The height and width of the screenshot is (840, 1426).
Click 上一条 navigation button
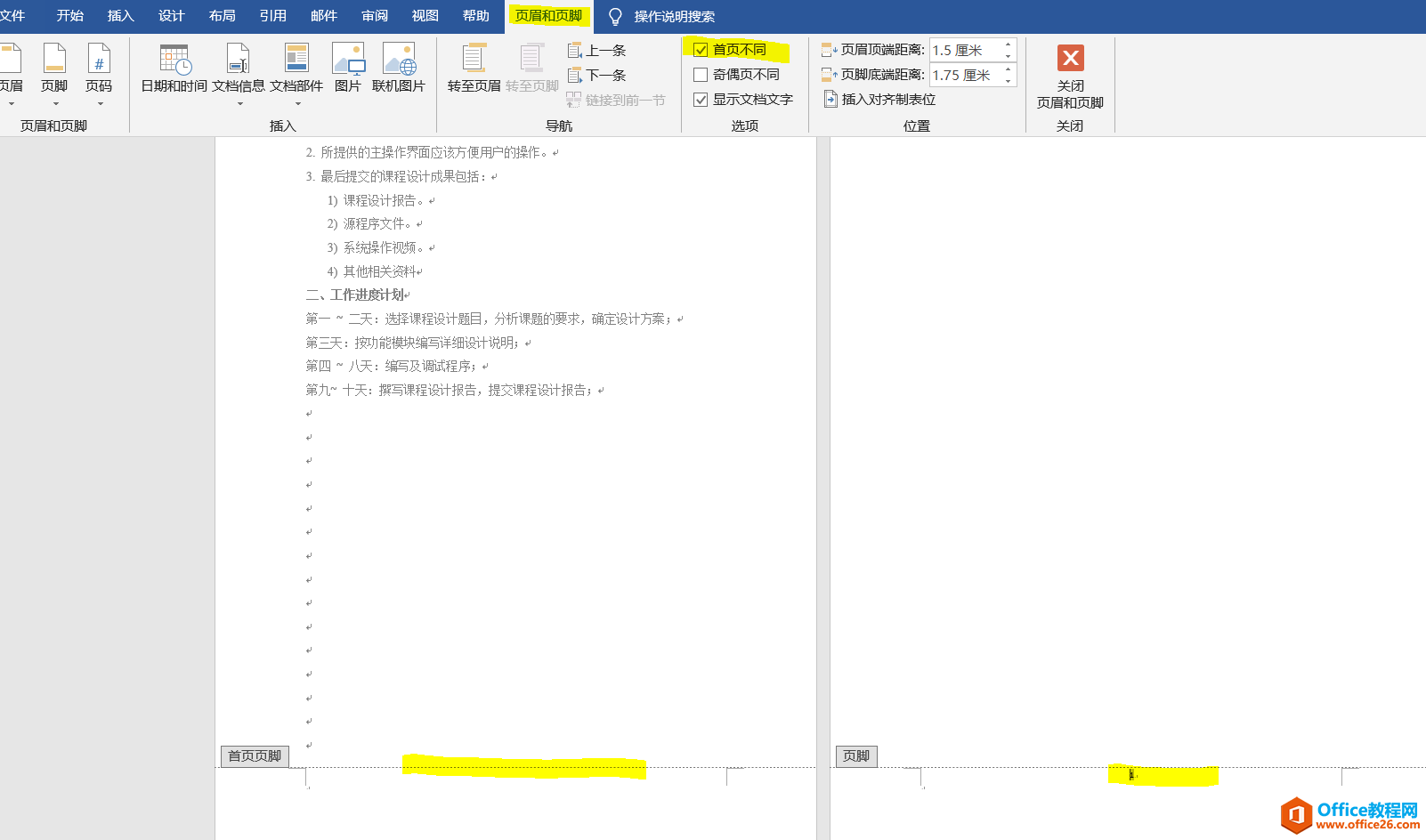pos(598,50)
